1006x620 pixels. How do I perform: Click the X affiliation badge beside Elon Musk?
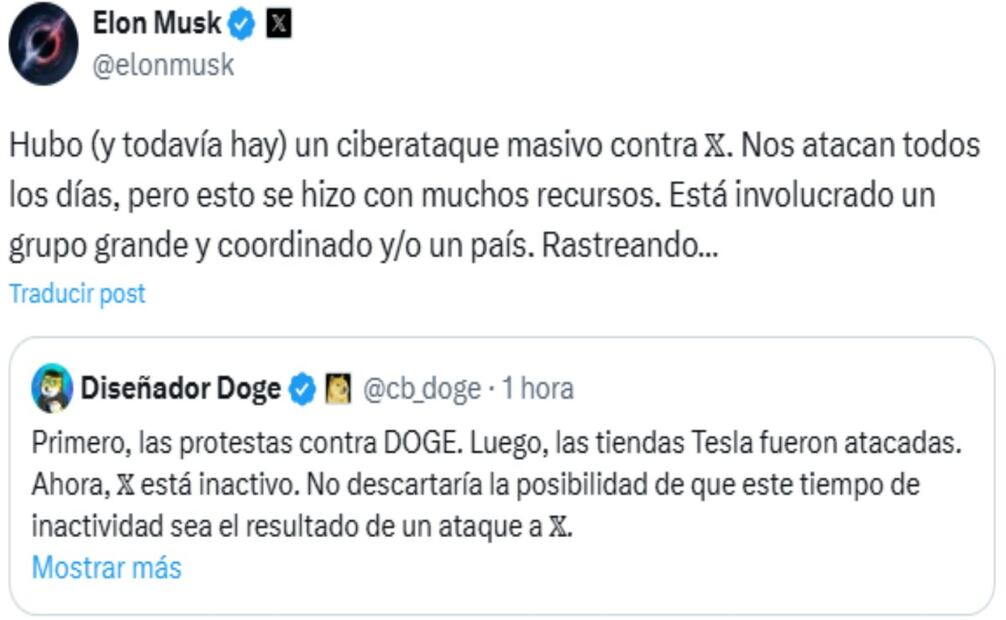point(279,23)
